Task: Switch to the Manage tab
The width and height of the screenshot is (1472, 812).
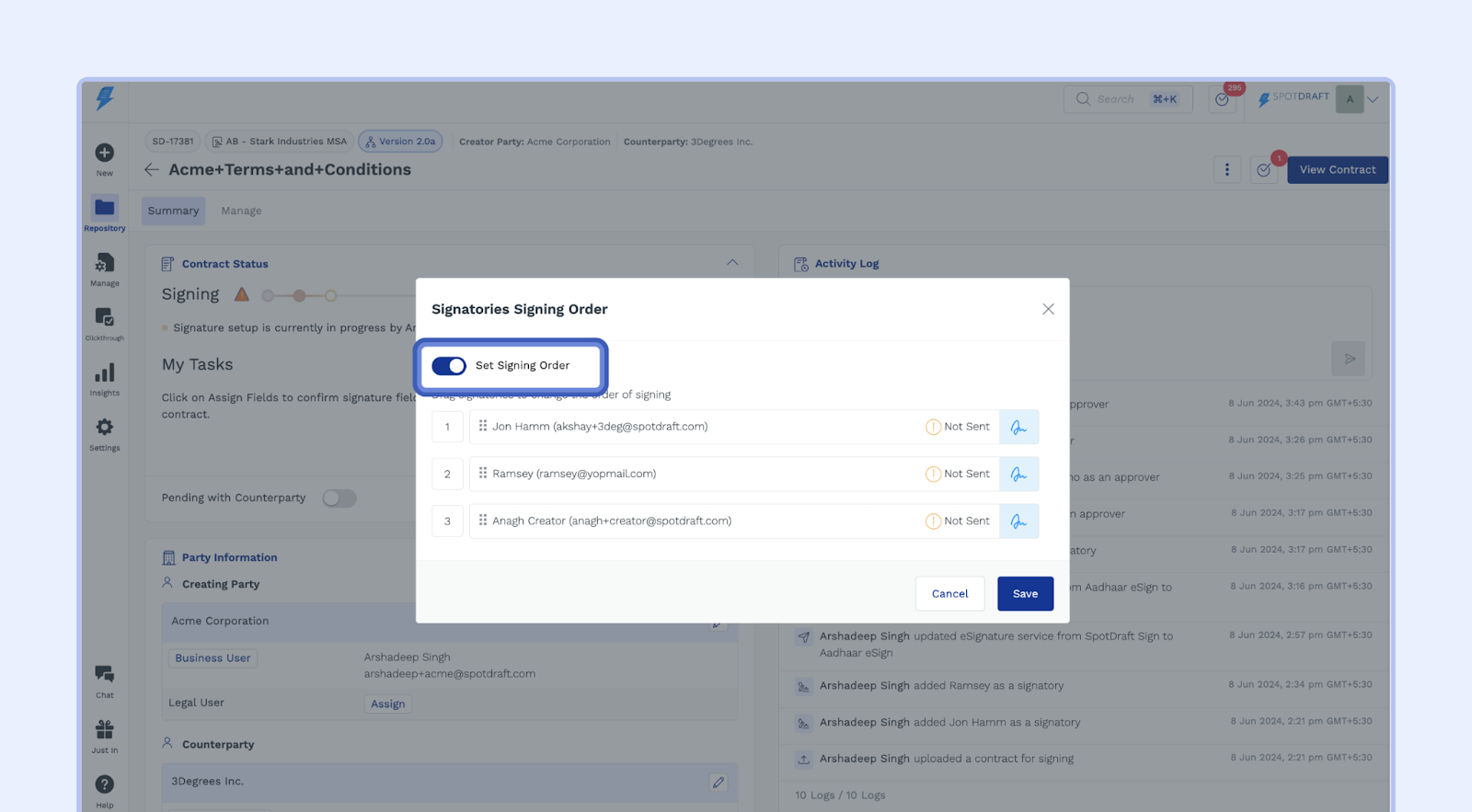Action: click(241, 211)
